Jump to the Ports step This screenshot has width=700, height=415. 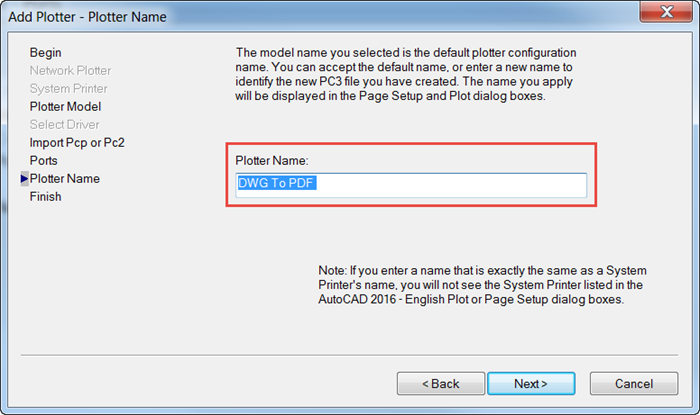tap(43, 161)
